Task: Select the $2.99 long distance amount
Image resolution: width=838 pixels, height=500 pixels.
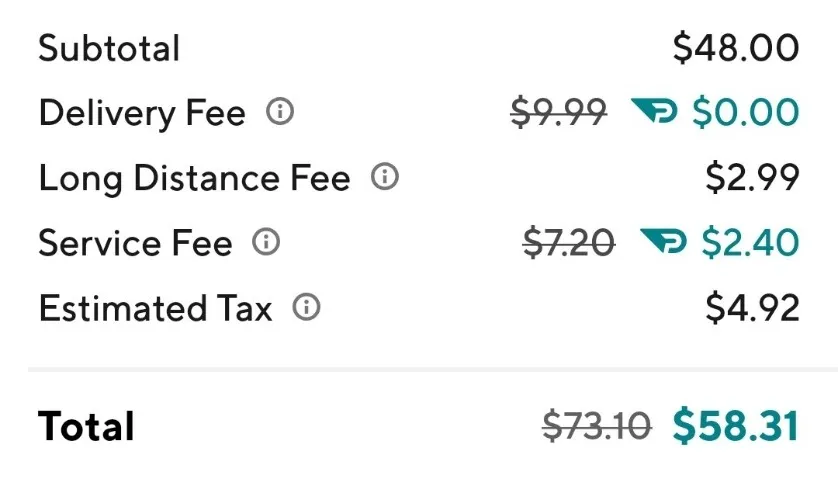Action: click(752, 178)
